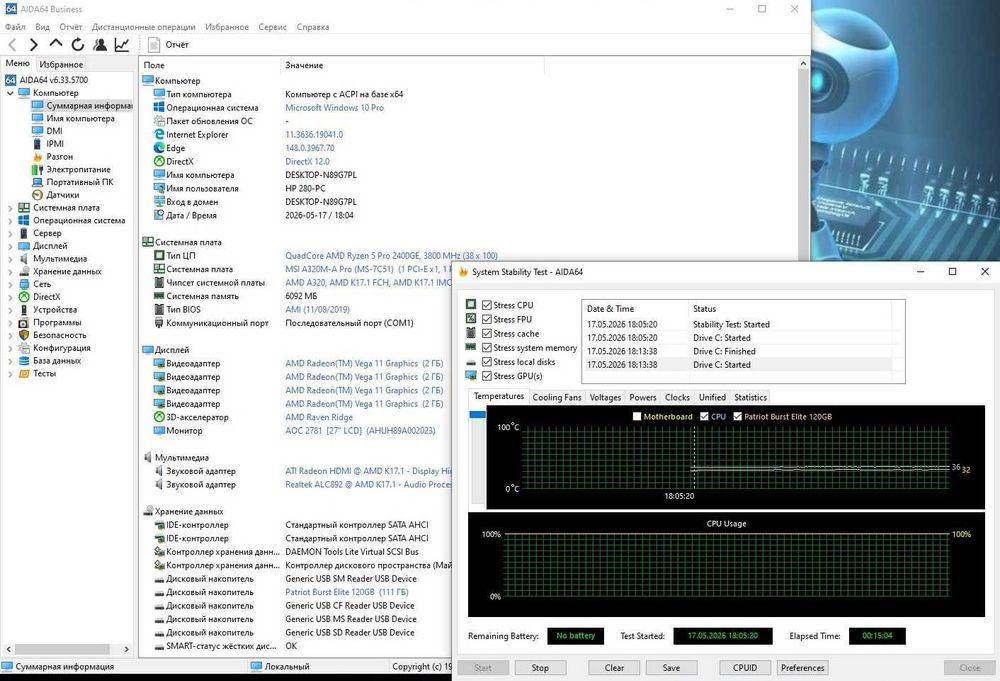This screenshot has width=1000, height=681.
Task: Collapse the Компьютер tree node
Action: pyautogui.click(x=10, y=93)
